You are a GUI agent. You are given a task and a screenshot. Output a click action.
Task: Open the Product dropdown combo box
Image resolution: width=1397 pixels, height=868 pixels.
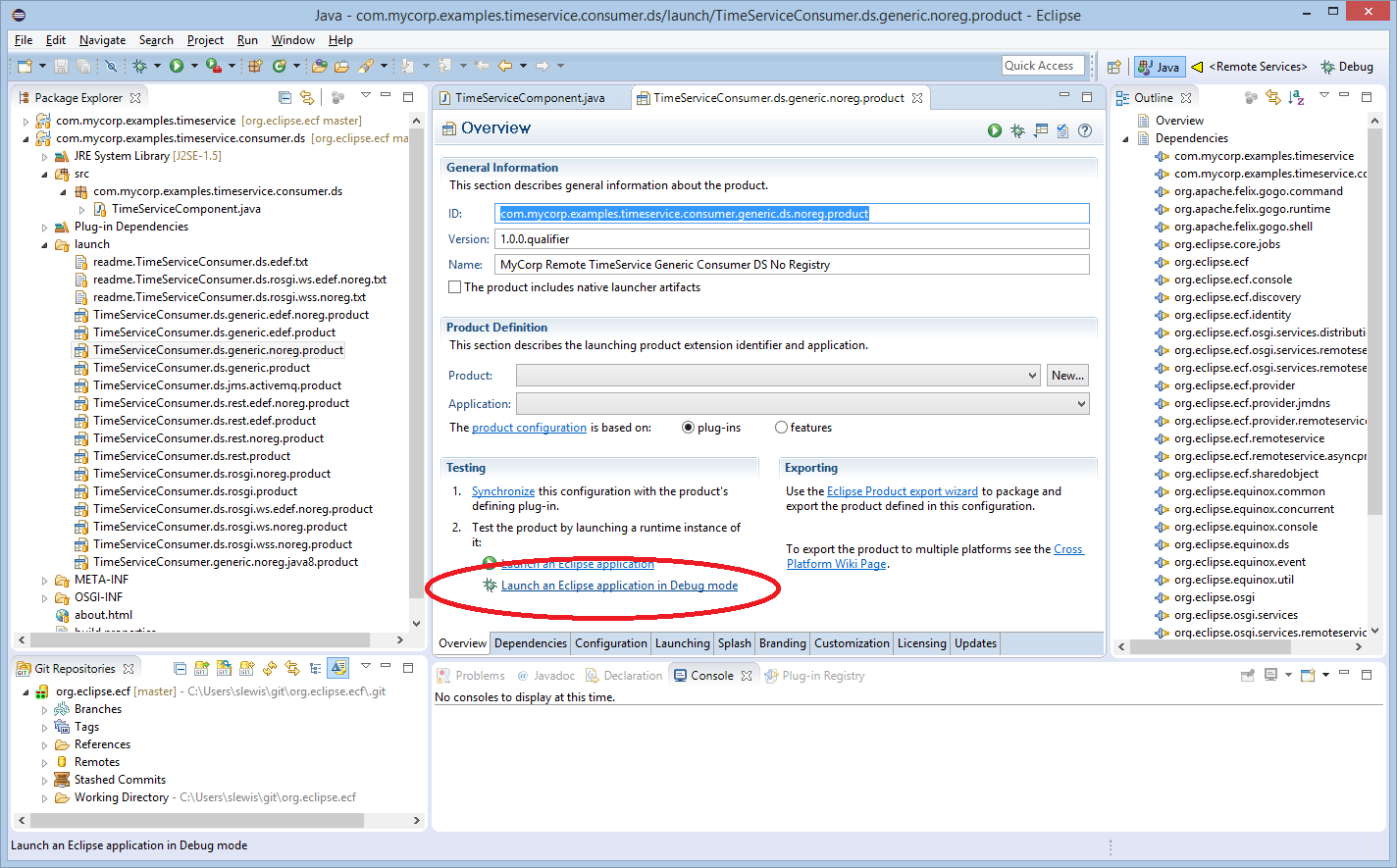point(778,376)
